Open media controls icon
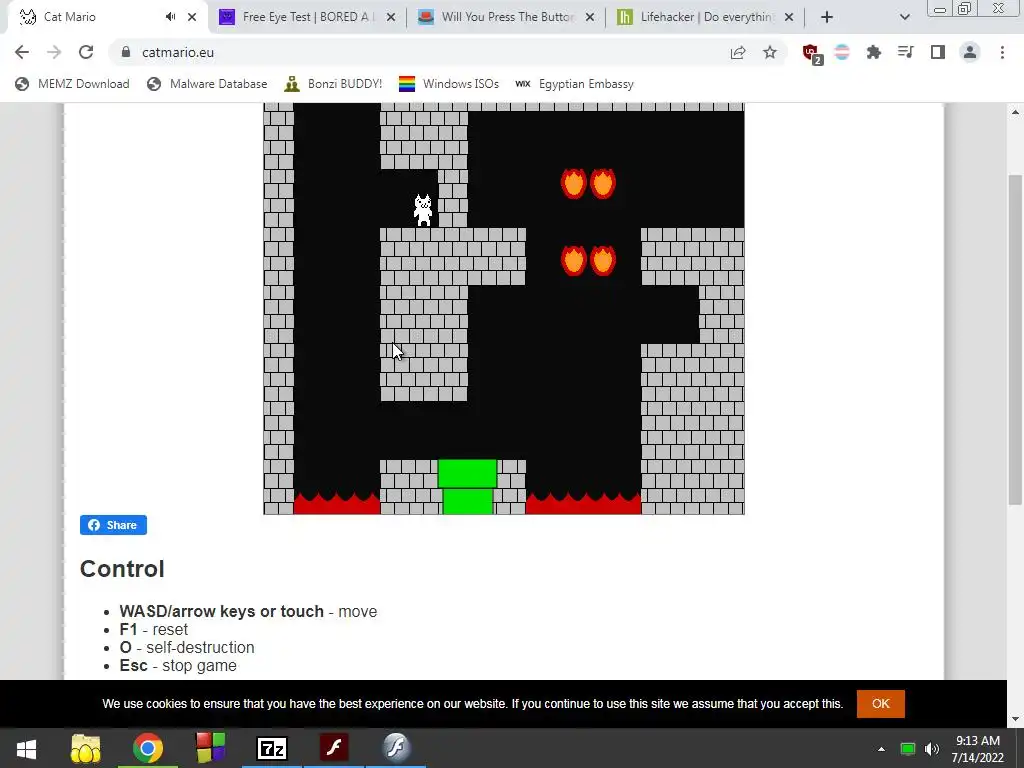The height and width of the screenshot is (768, 1024). click(x=905, y=52)
